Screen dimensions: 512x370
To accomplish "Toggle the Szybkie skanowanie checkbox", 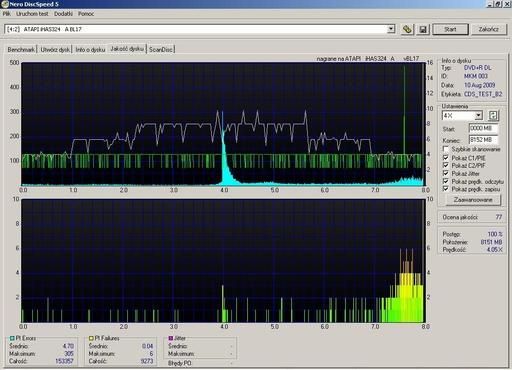I will click(x=446, y=149).
